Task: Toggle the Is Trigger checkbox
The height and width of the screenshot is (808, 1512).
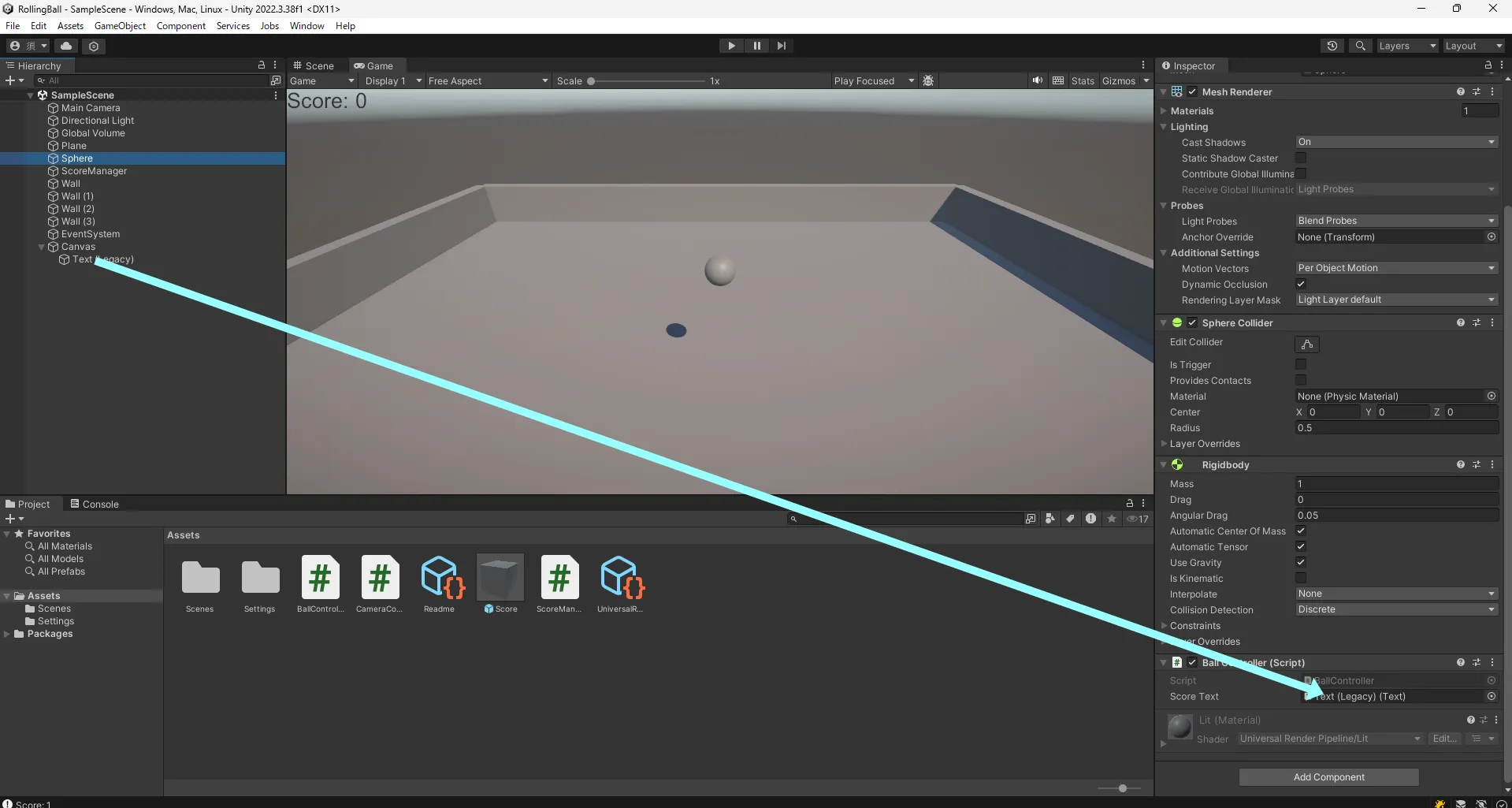Action: pos(1301,364)
